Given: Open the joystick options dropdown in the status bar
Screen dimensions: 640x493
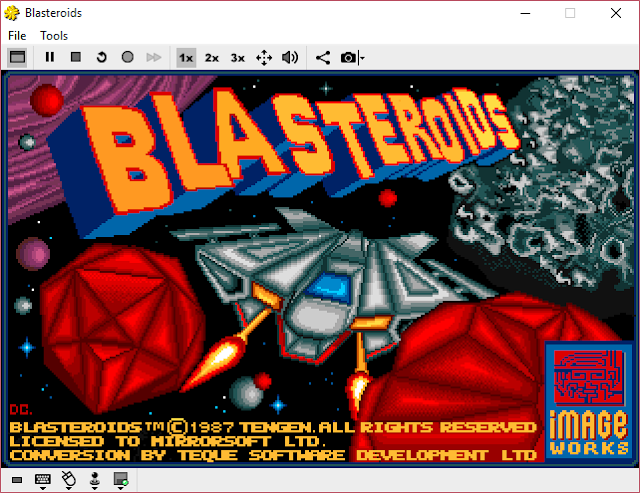Looking at the screenshot, I should 95,481.
